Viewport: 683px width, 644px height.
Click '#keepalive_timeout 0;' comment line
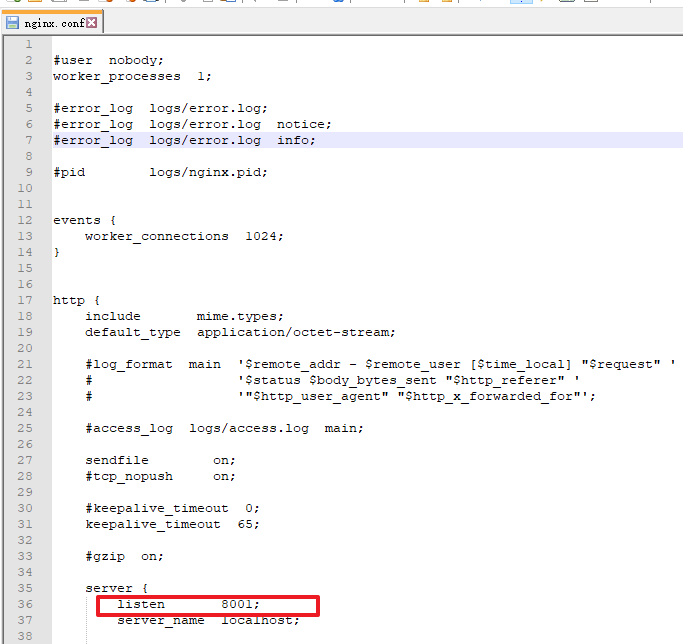pyautogui.click(x=172, y=508)
